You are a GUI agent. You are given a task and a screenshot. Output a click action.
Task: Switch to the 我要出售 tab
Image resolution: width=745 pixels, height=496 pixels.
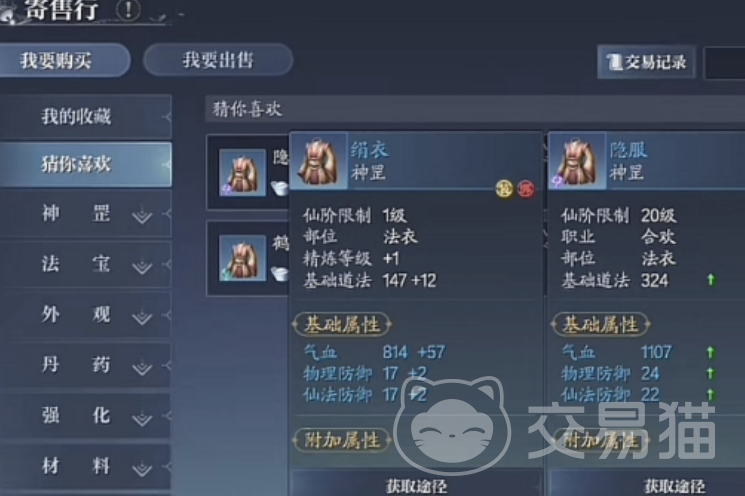pyautogui.click(x=218, y=60)
